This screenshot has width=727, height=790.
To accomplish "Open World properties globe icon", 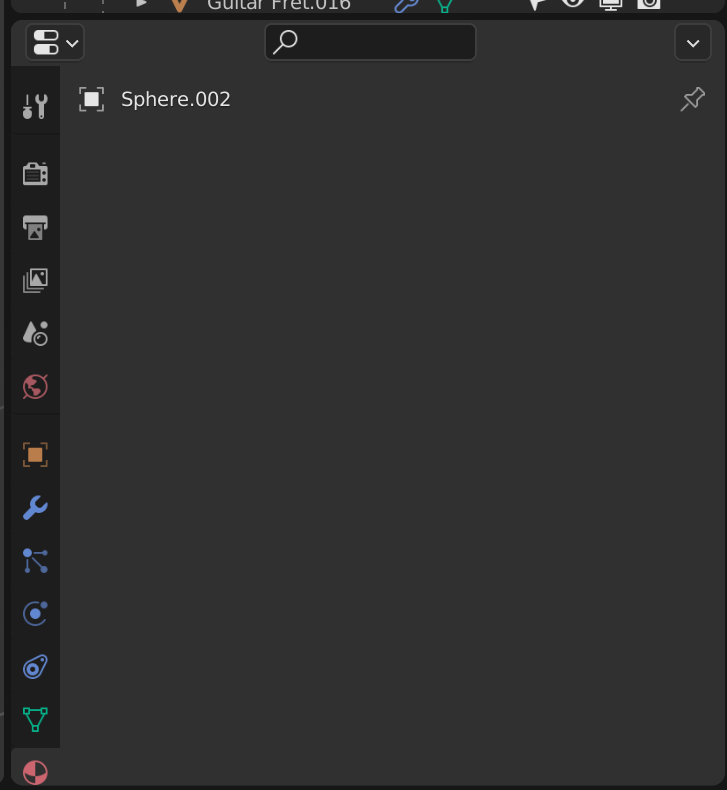I will tap(35, 386).
